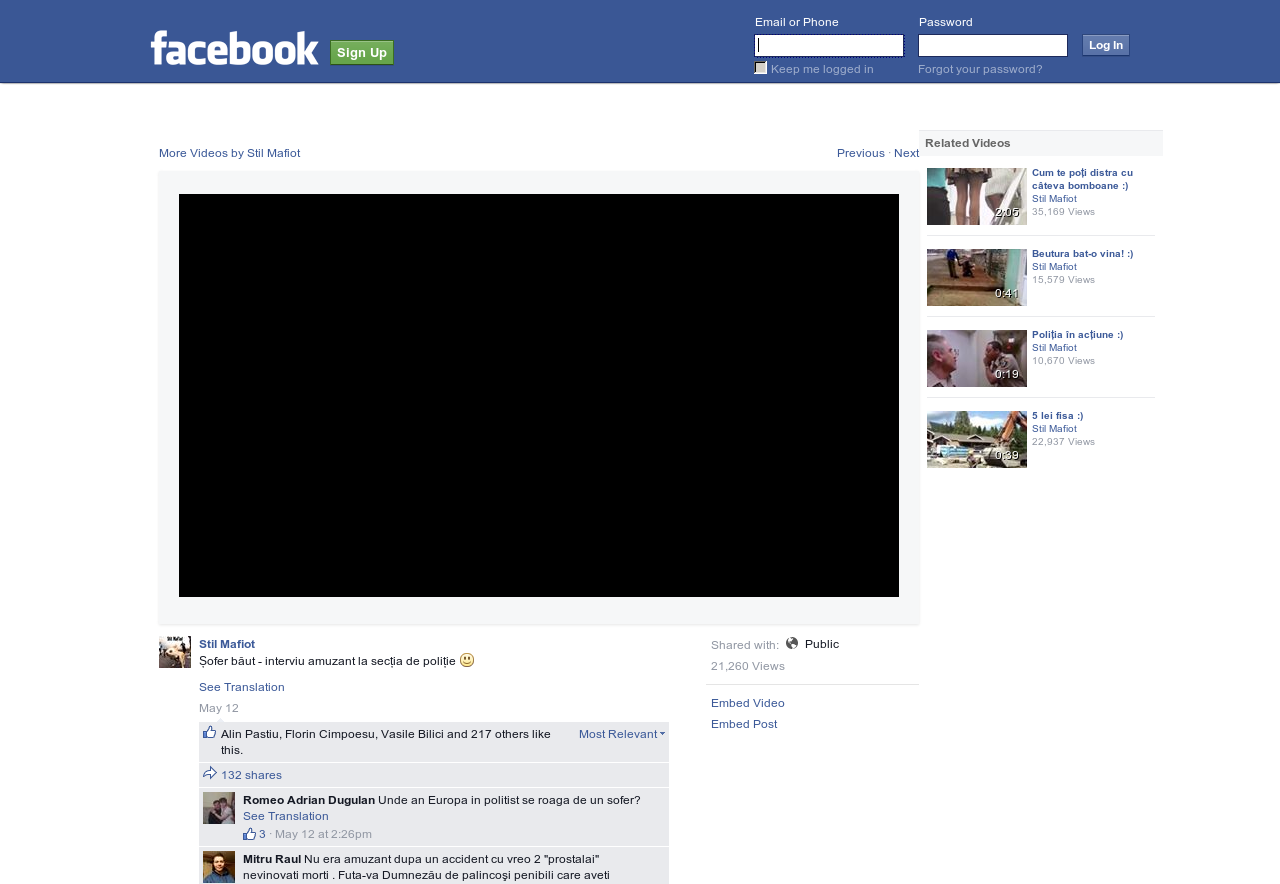Click 15,579 Views text
The height and width of the screenshot is (884, 1280).
pos(1064,280)
